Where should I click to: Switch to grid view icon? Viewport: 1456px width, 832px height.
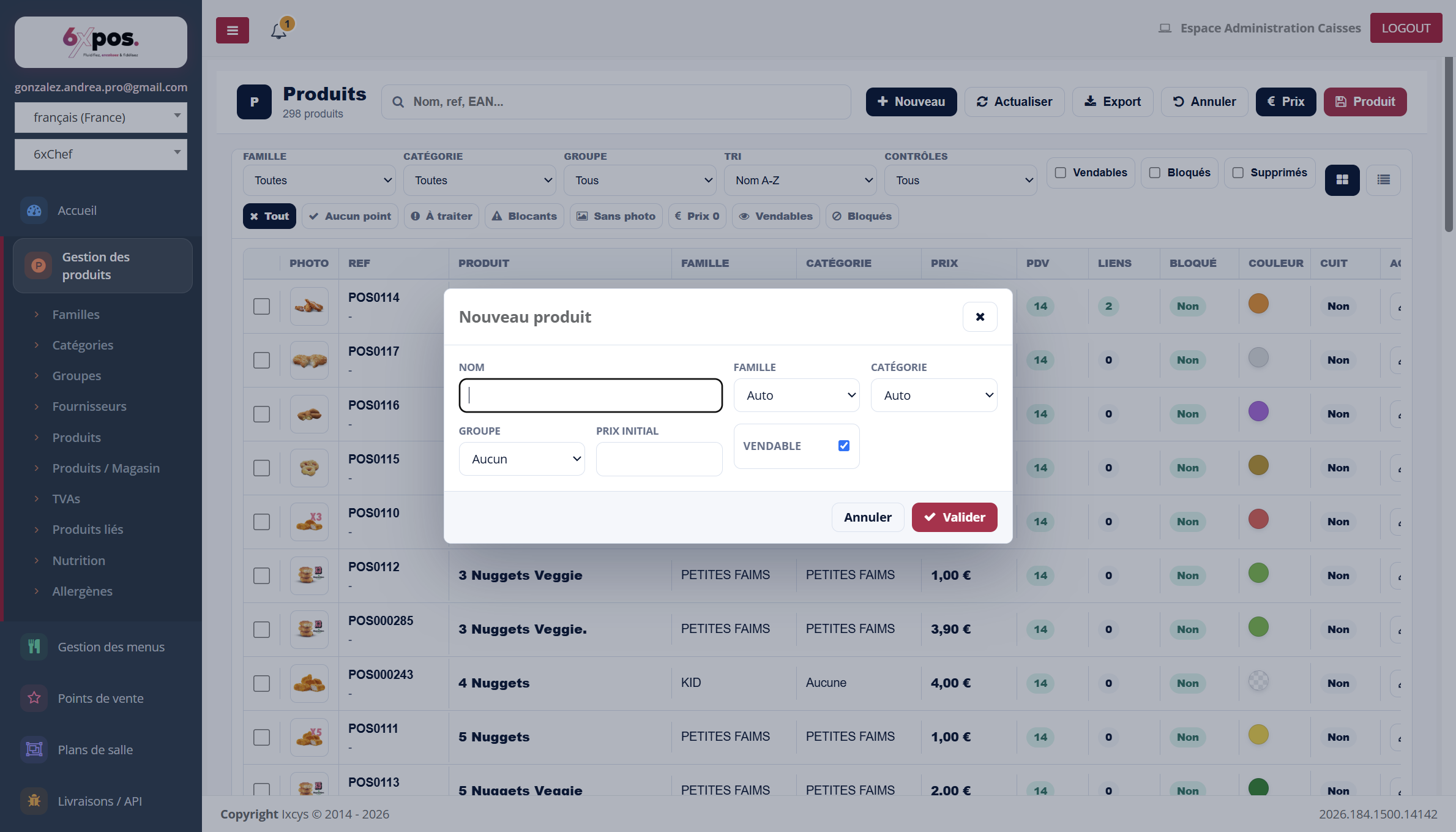coord(1342,180)
